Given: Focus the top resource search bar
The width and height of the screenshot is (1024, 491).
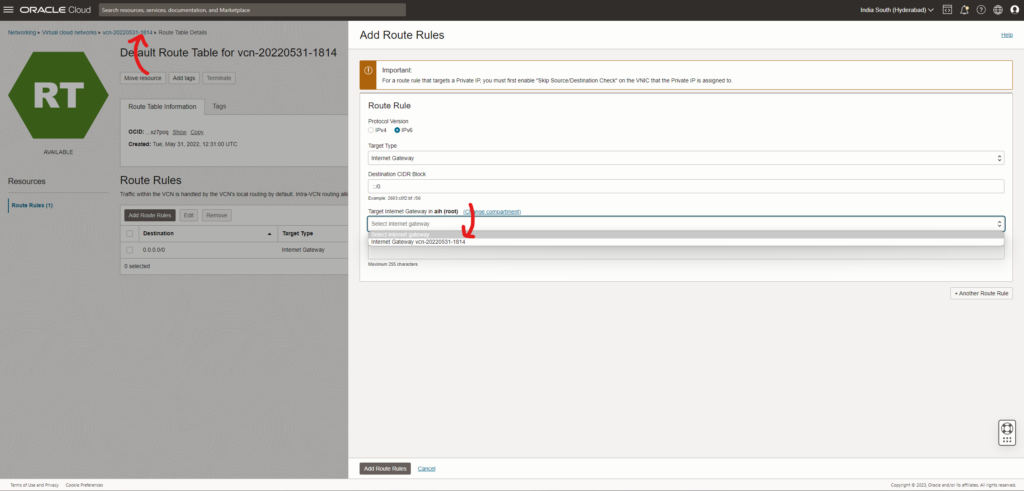Looking at the screenshot, I should point(252,10).
